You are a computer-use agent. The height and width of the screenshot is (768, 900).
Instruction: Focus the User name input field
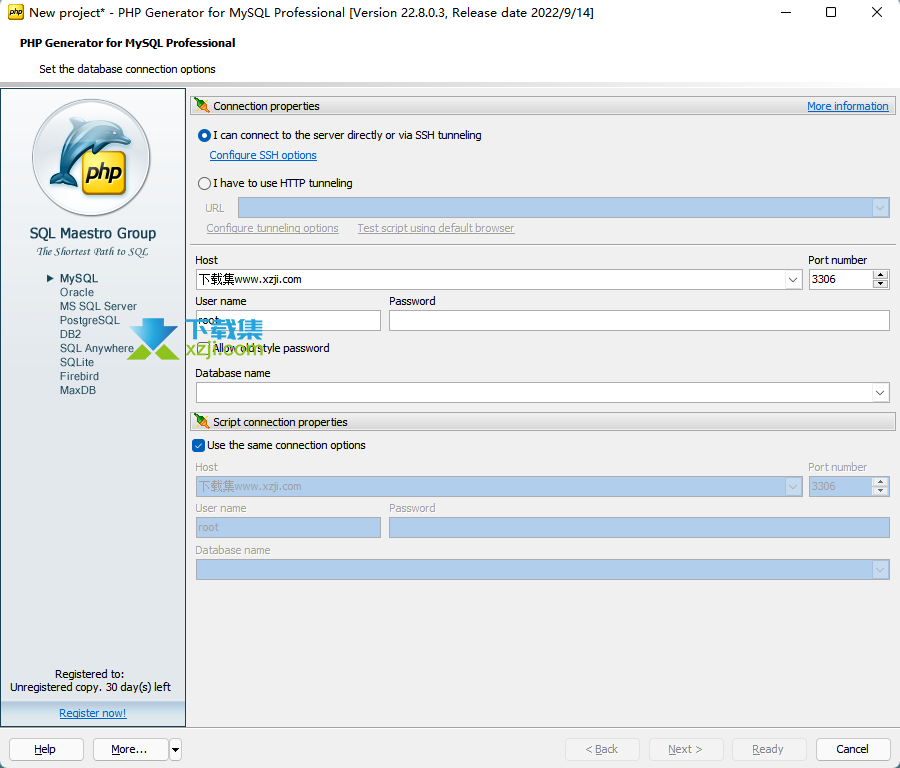point(288,320)
